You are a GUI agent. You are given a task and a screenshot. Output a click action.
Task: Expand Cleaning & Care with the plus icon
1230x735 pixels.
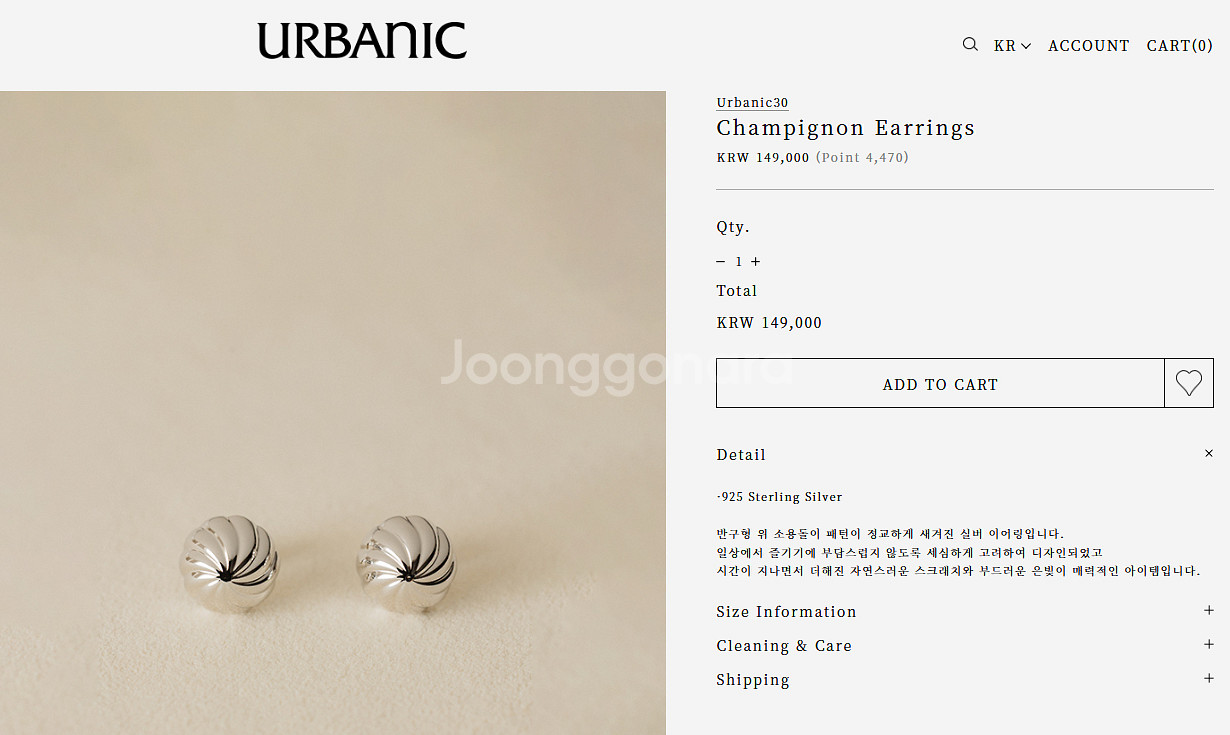coord(1209,644)
